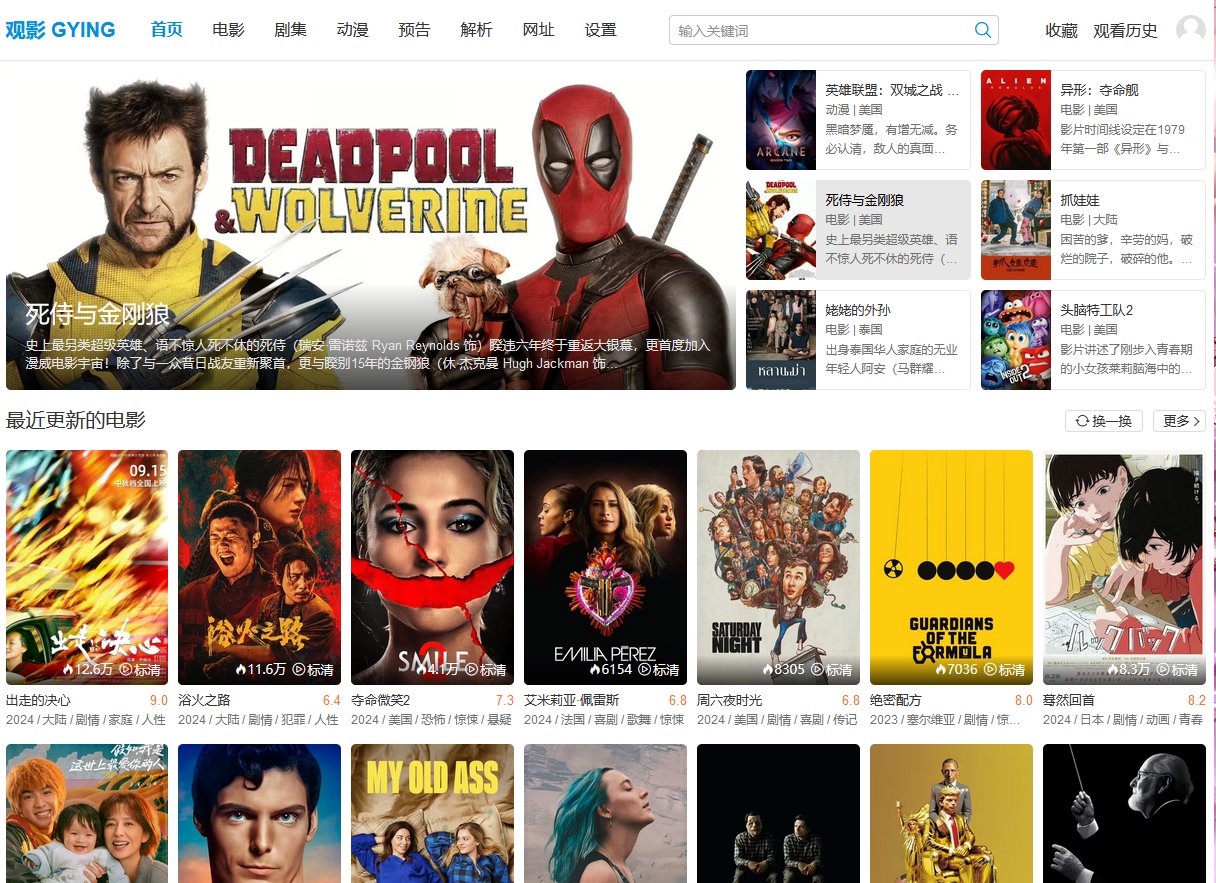Open the Inside Out 2 thumbnail for 头脑特工队2
Screen dimensions: 1216x883
[x=1016, y=340]
